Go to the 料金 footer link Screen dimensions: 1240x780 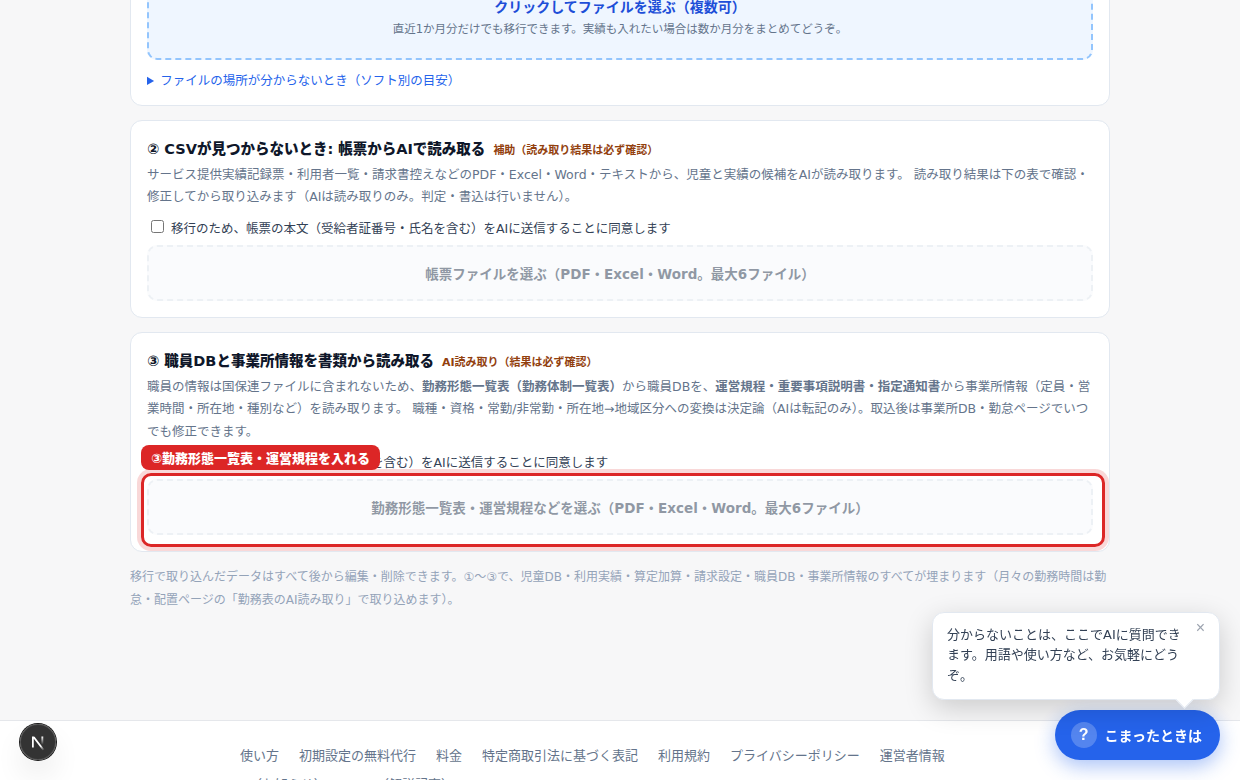click(x=449, y=756)
